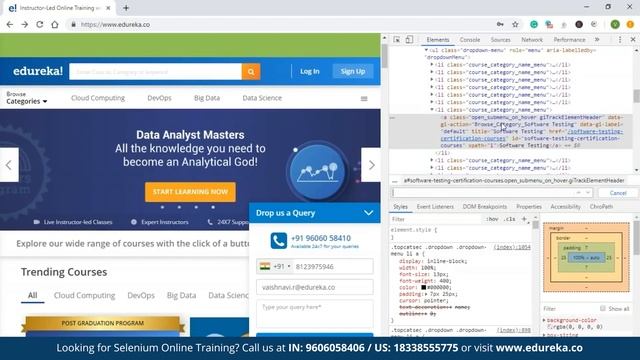Screen dimensions: 640x360
Task: Select the Event Listeners pane tab
Action: [x=435, y=207]
